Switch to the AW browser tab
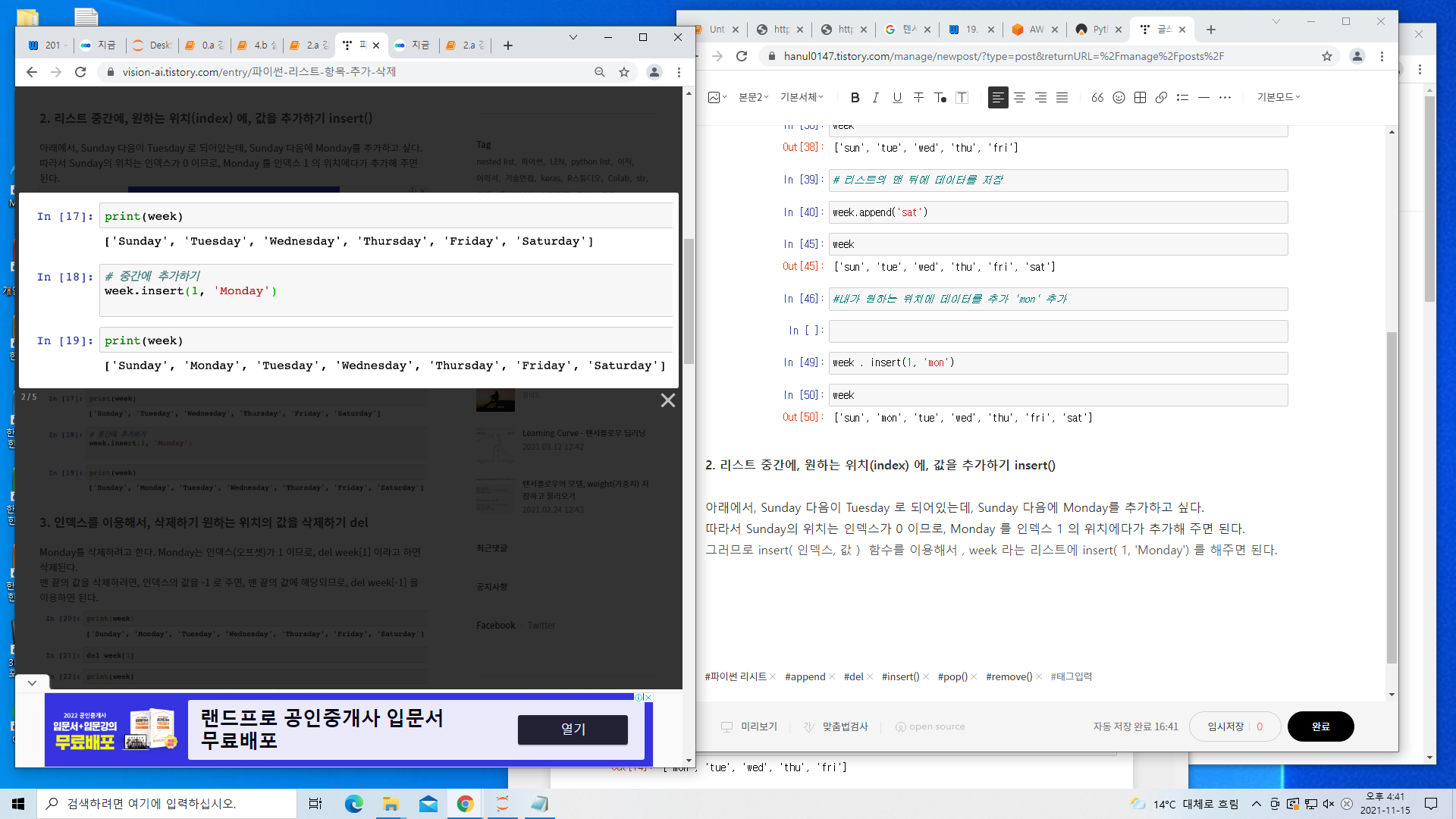Screen dimensions: 1456x819 pos(1028,30)
